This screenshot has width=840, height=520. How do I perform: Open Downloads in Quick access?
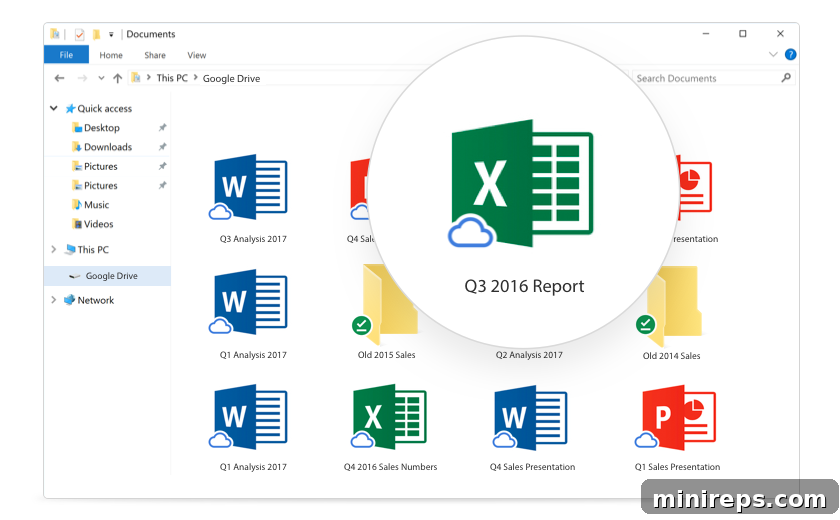point(101,147)
